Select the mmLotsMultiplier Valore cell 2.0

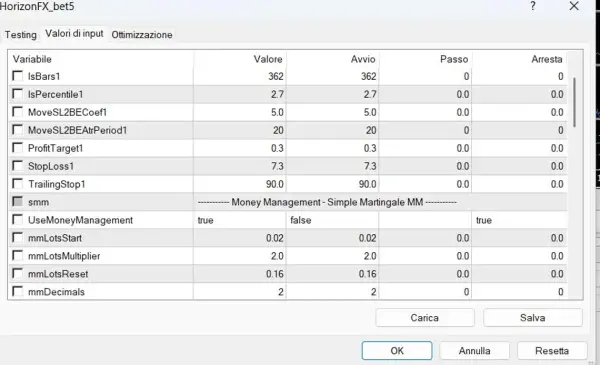click(240, 256)
